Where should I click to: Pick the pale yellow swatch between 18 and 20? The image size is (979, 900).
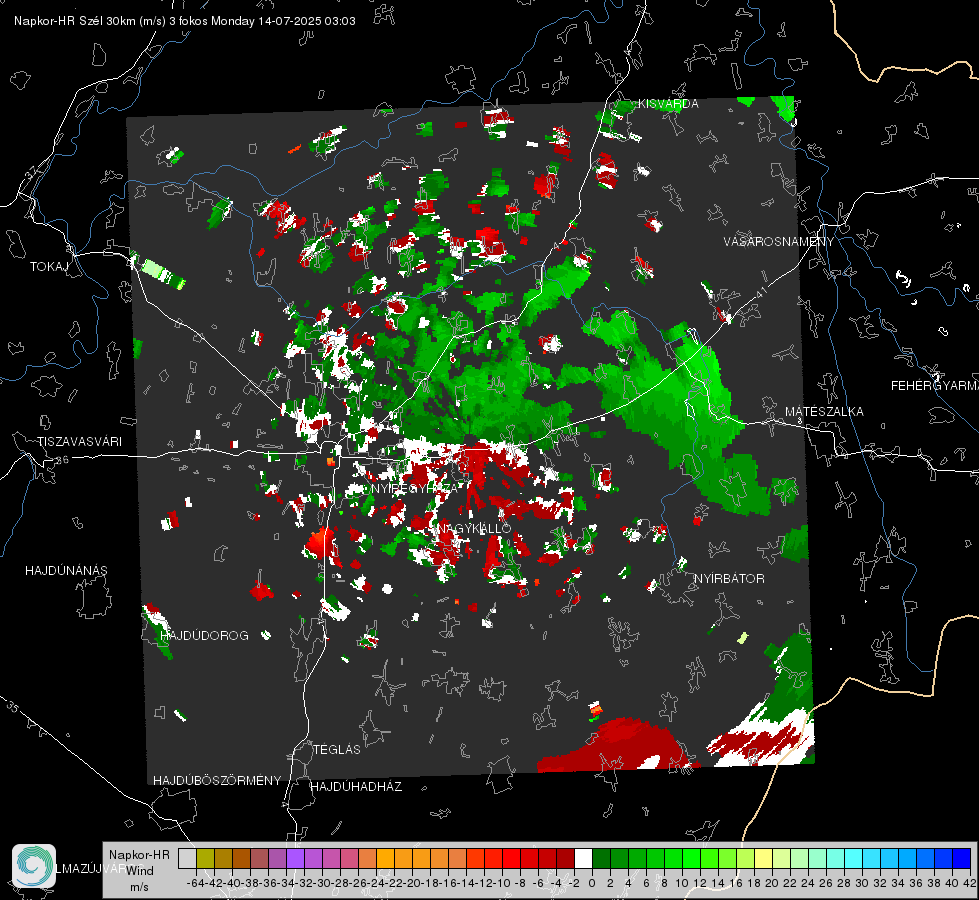coord(764,859)
